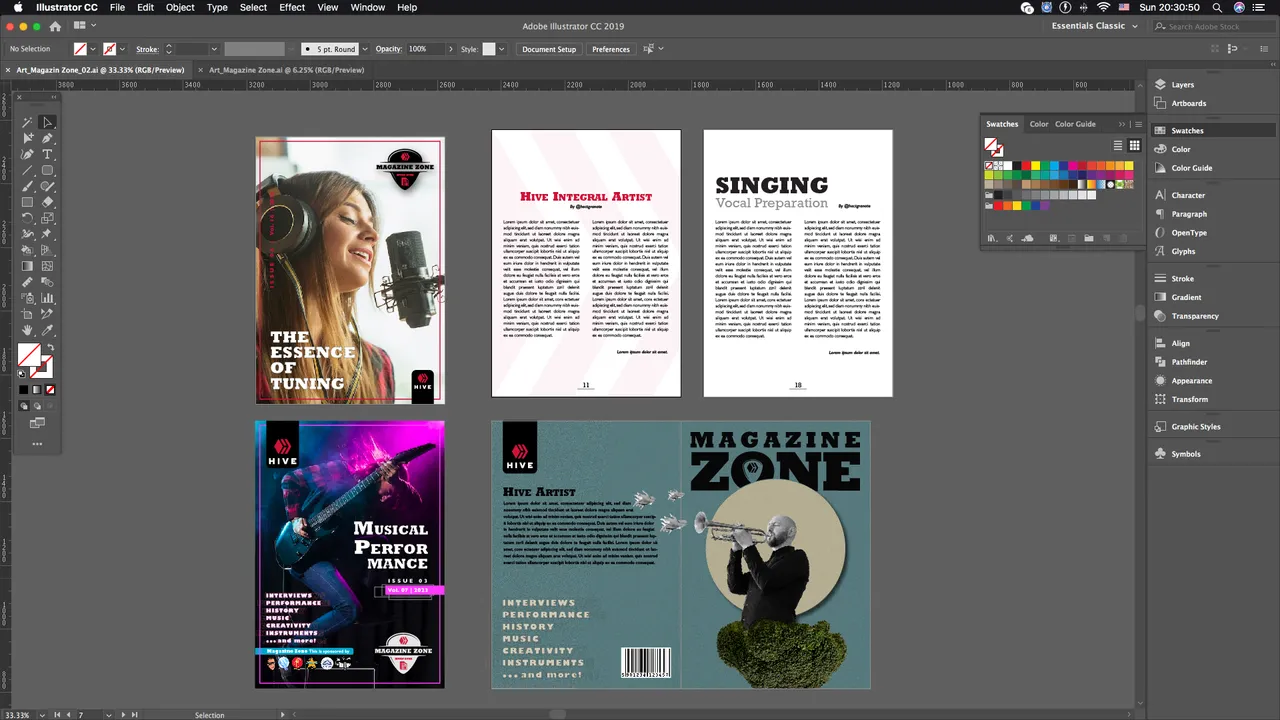Click Edit Toolbar three dots
Screen dimensions: 1280x720
click(37, 443)
